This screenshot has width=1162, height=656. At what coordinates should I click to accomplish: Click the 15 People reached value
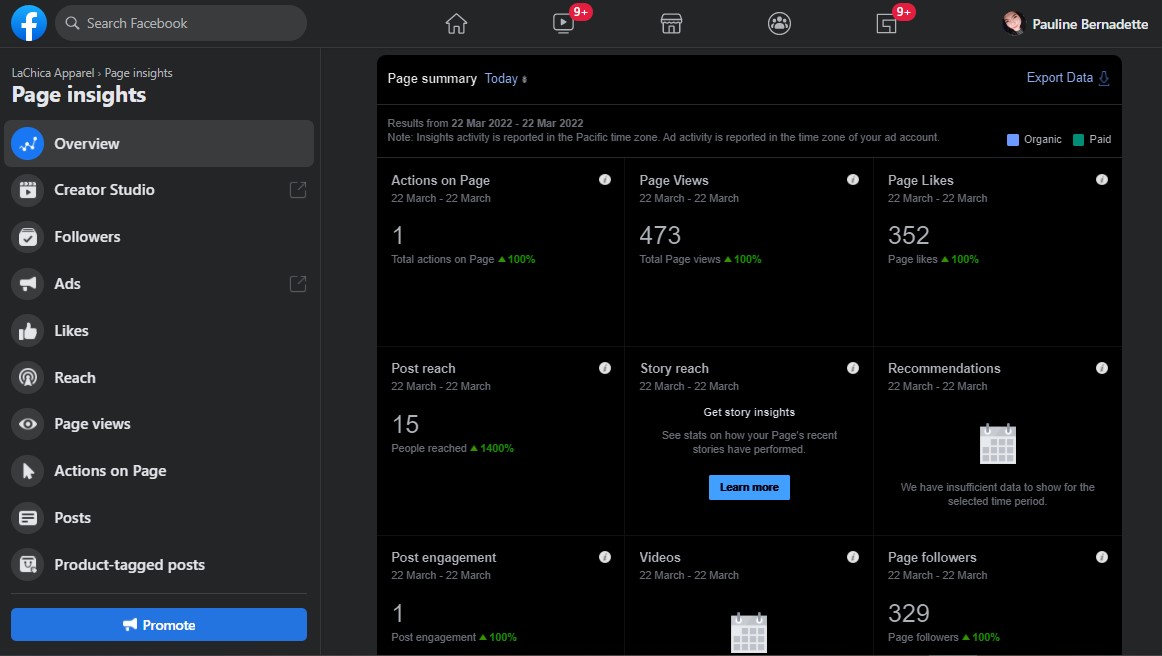pyautogui.click(x=405, y=425)
